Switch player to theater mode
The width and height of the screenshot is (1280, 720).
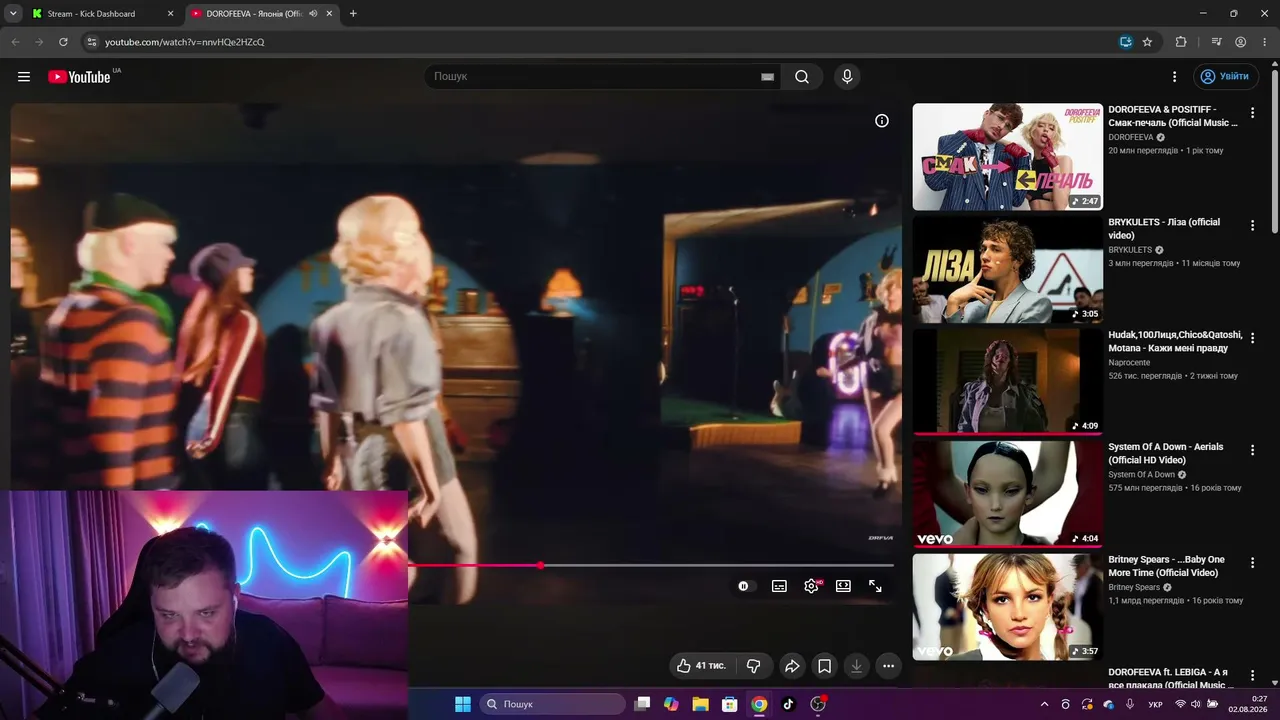click(x=843, y=586)
